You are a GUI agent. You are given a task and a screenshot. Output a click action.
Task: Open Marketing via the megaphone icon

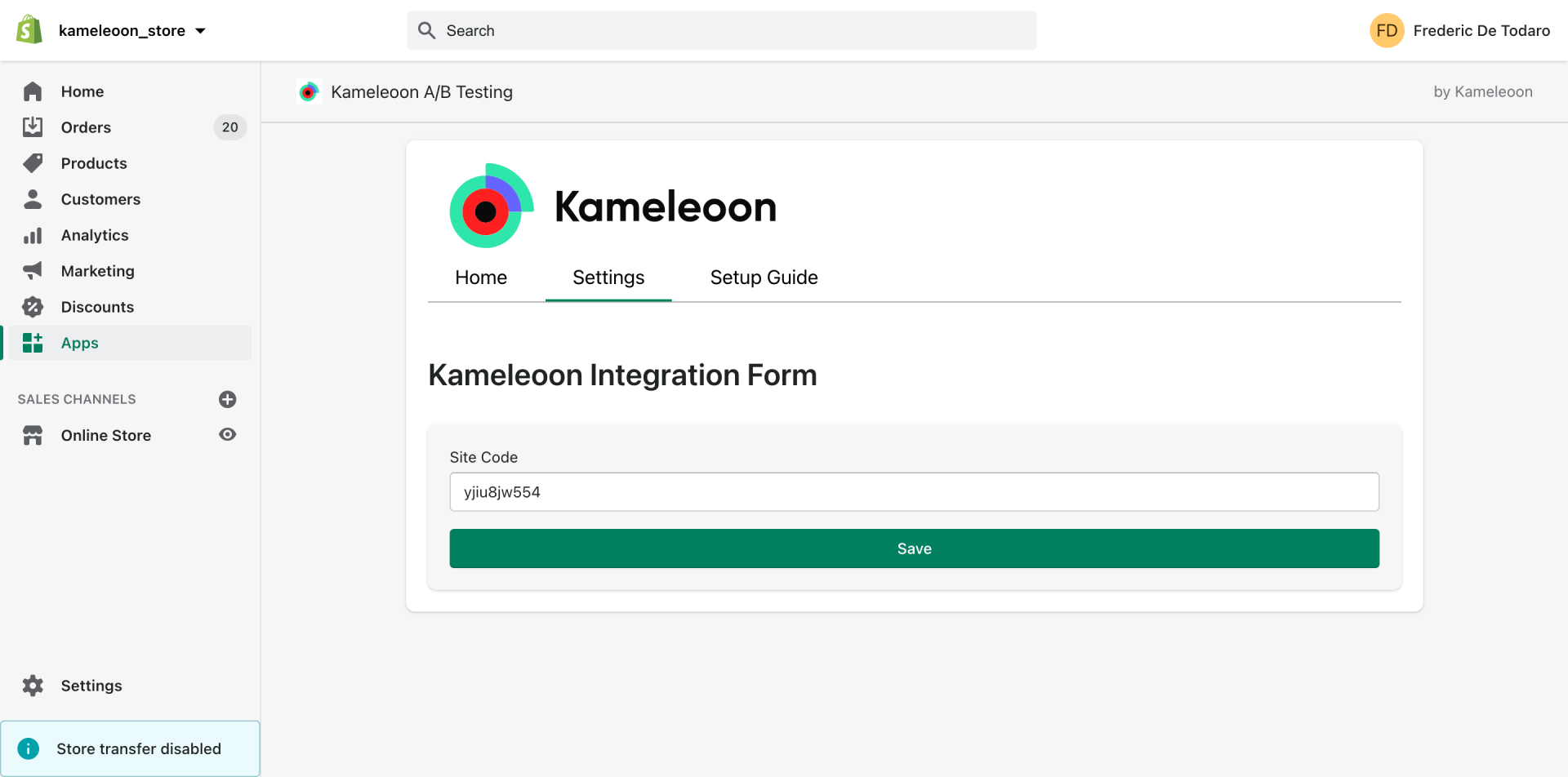[33, 271]
